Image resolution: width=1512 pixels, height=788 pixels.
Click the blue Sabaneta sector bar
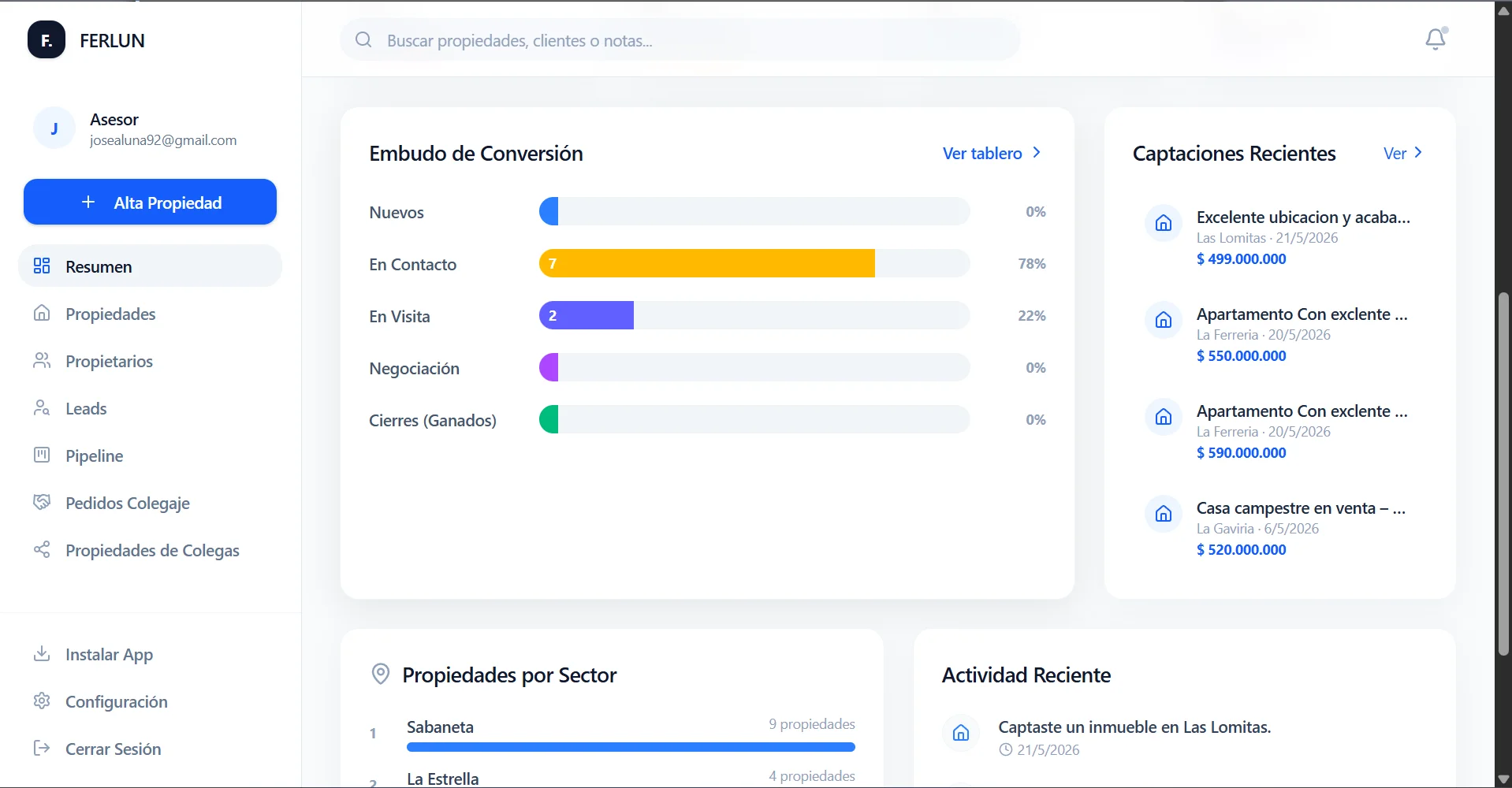click(631, 746)
